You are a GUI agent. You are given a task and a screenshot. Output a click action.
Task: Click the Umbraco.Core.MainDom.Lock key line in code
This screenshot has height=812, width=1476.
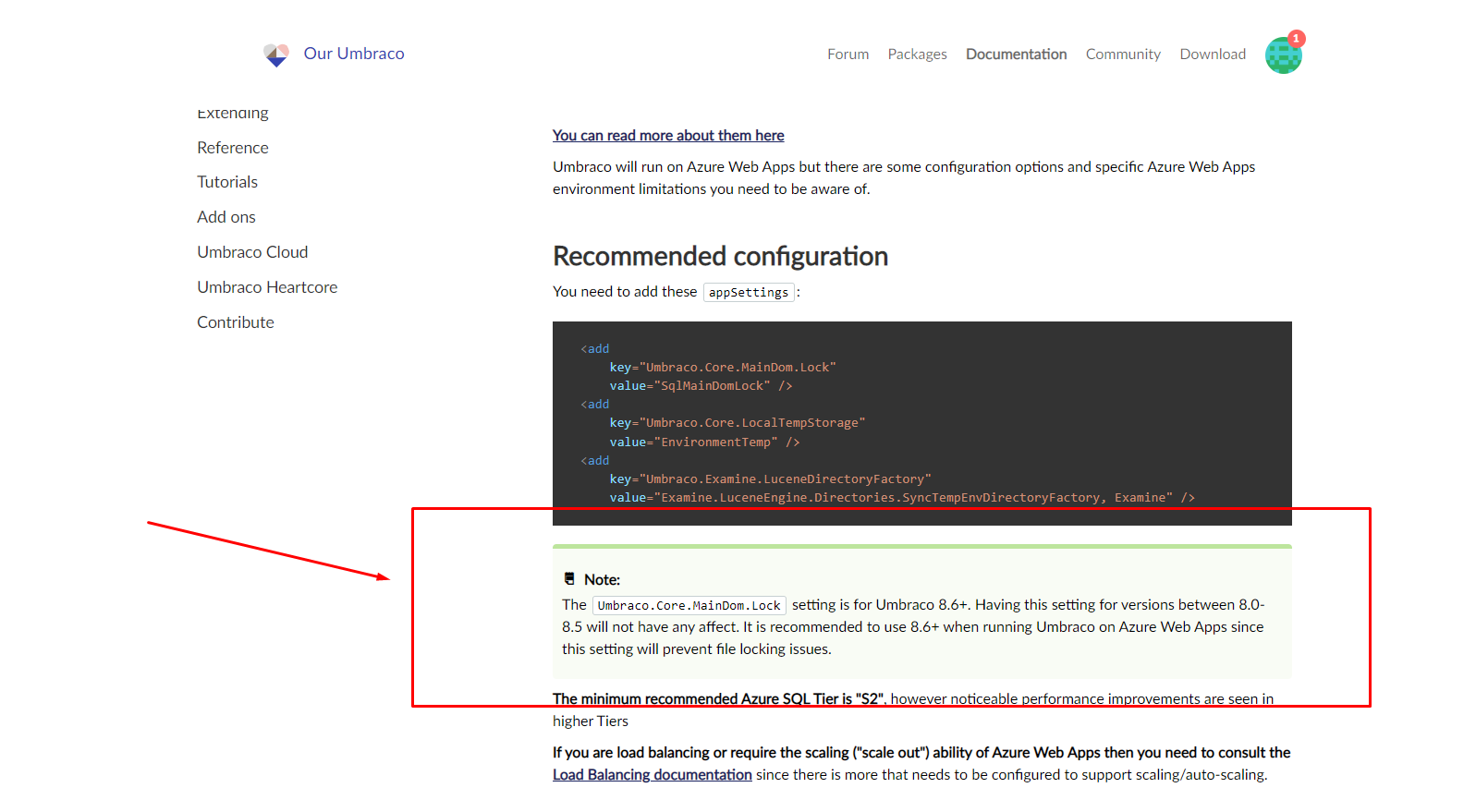723,368
